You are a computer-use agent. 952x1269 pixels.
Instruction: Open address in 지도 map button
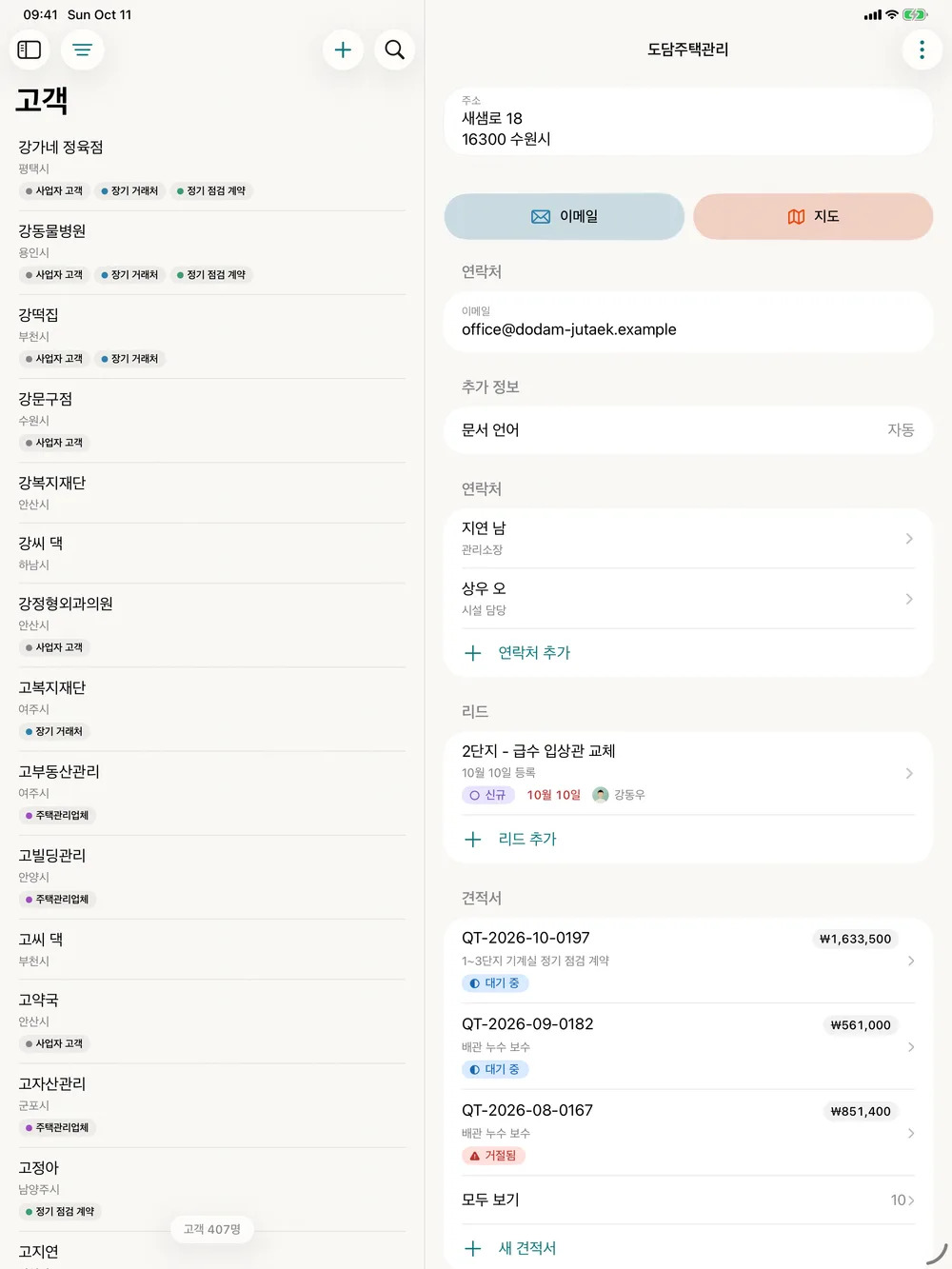coord(813,216)
